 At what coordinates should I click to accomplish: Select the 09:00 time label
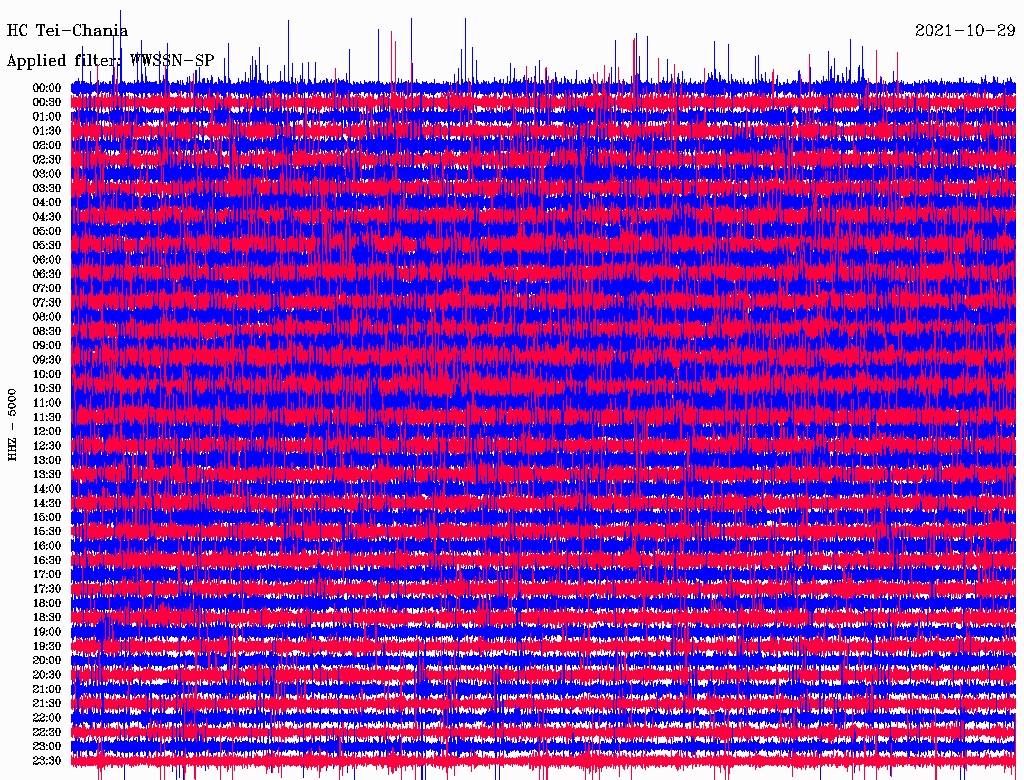click(x=47, y=346)
